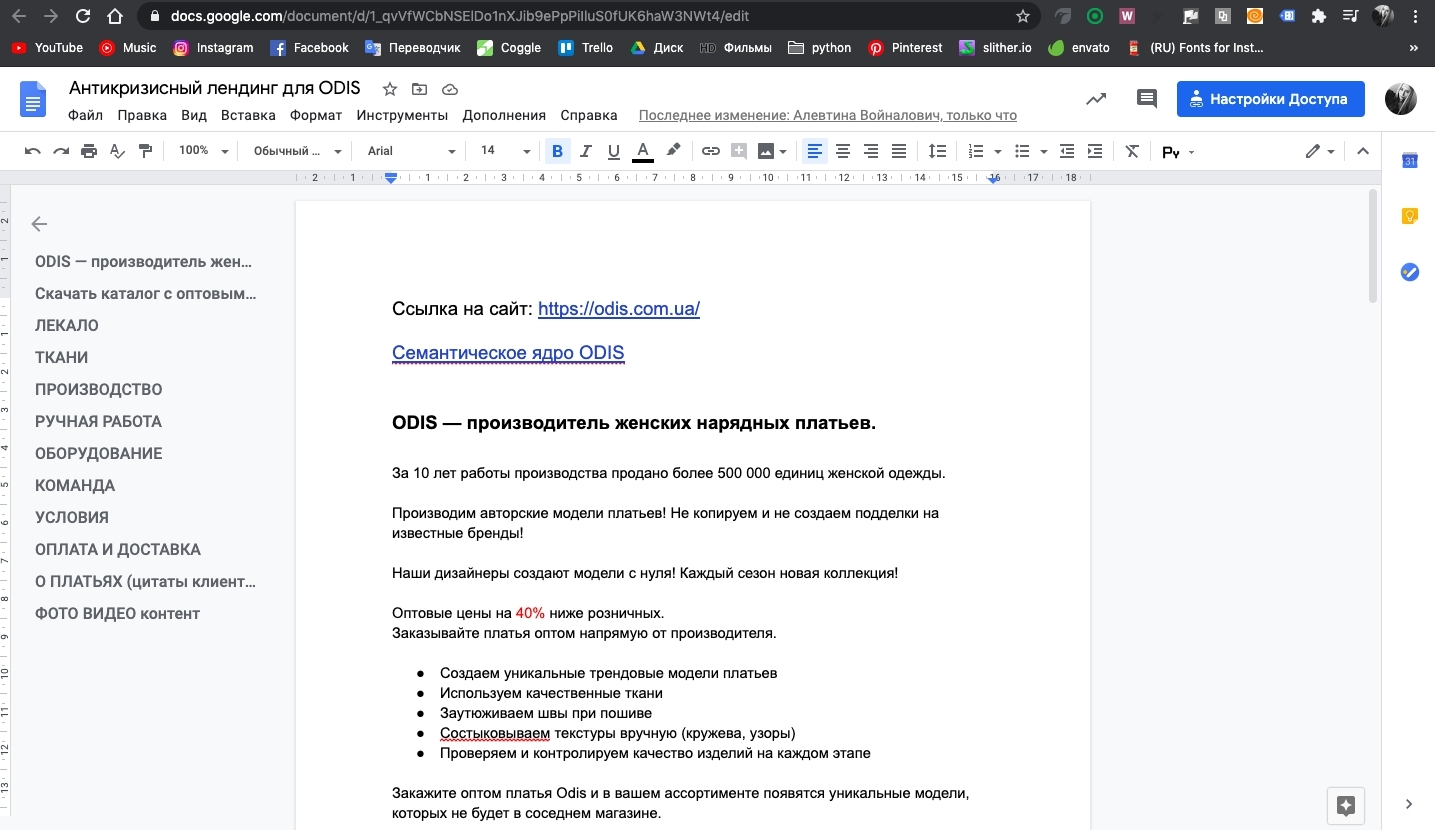Open the comment history icon

(1146, 99)
